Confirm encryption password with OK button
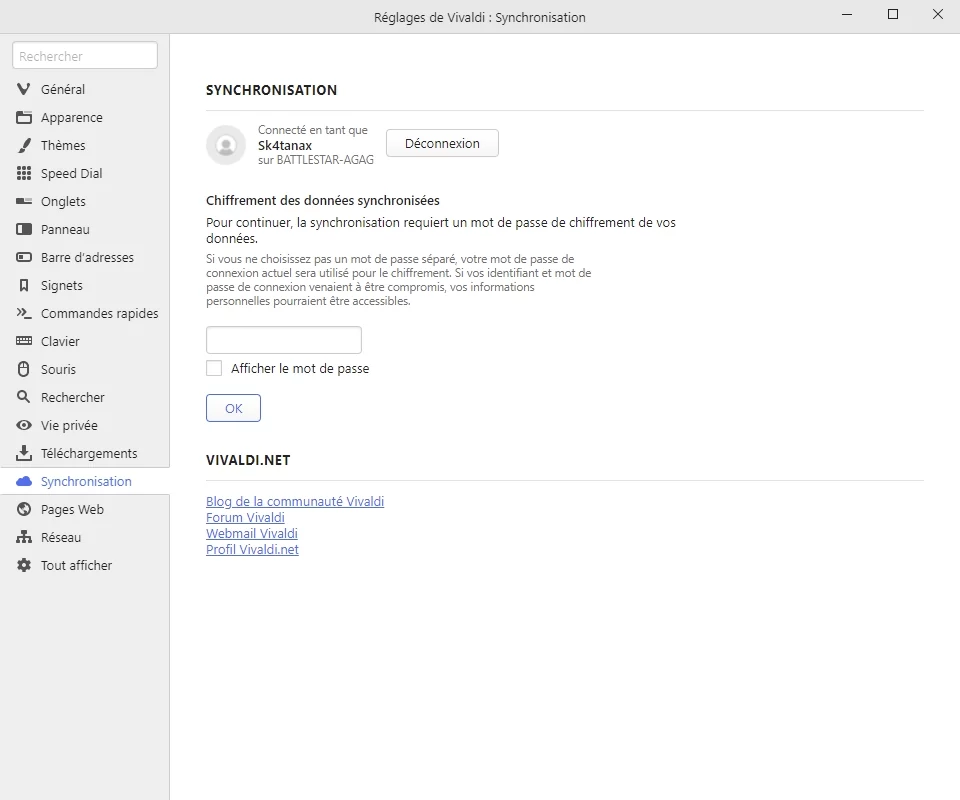960x800 pixels. [x=233, y=408]
